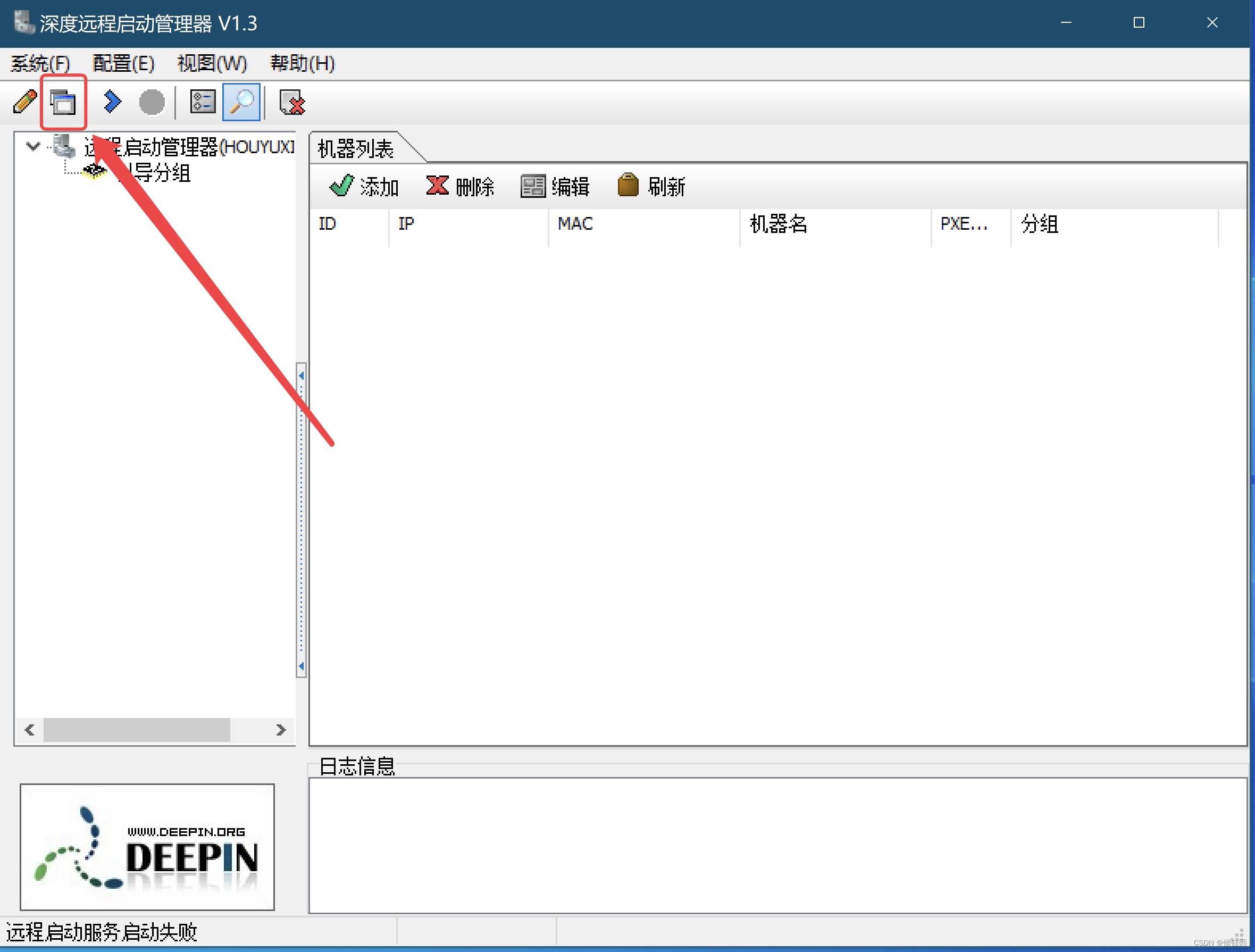This screenshot has height=952, width=1255.
Task: Click the options list toolbar icon
Action: pyautogui.click(x=203, y=102)
